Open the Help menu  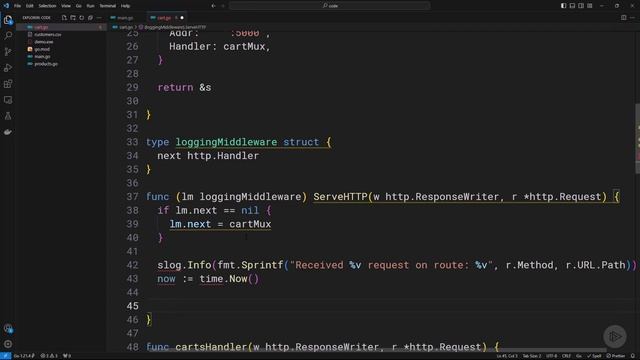click(x=126, y=6)
